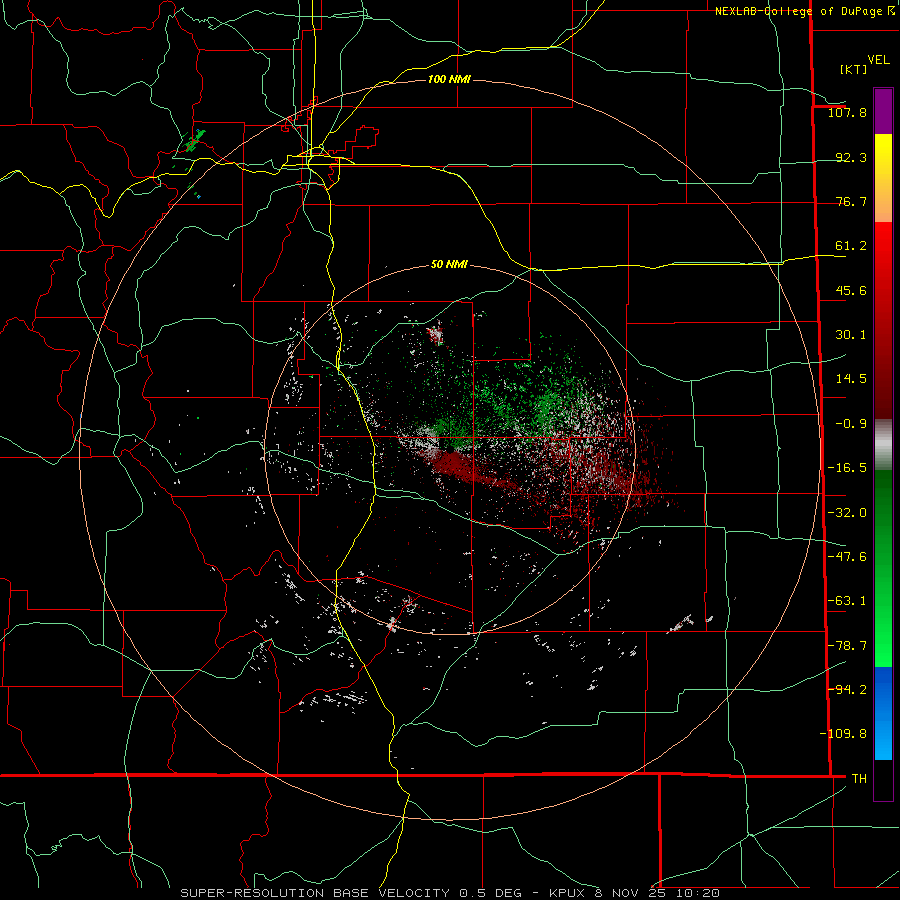This screenshot has height=900, width=900.
Task: Click the -94.2 legend value
Action: [847, 689]
